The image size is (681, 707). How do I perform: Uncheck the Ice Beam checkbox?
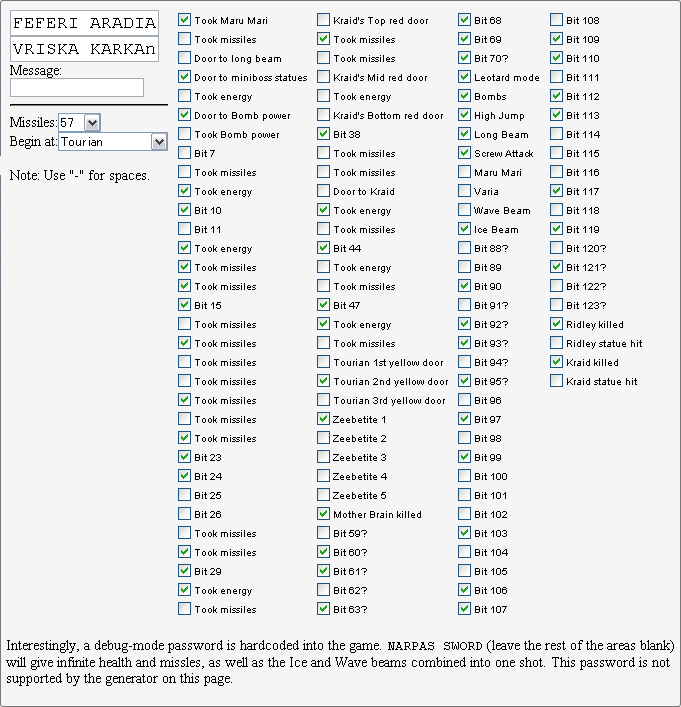tap(465, 229)
